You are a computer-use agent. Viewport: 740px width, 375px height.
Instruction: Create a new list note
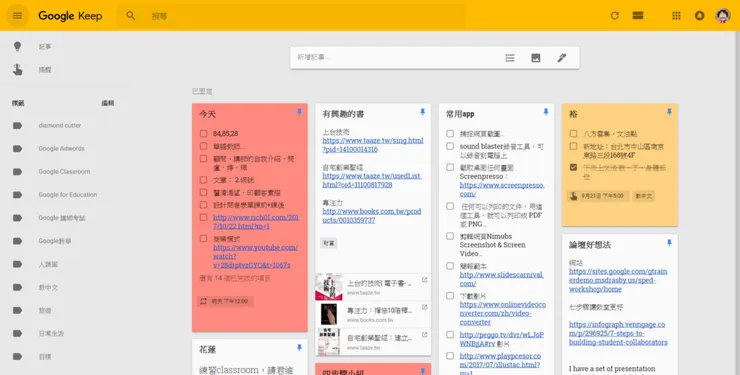click(x=510, y=58)
